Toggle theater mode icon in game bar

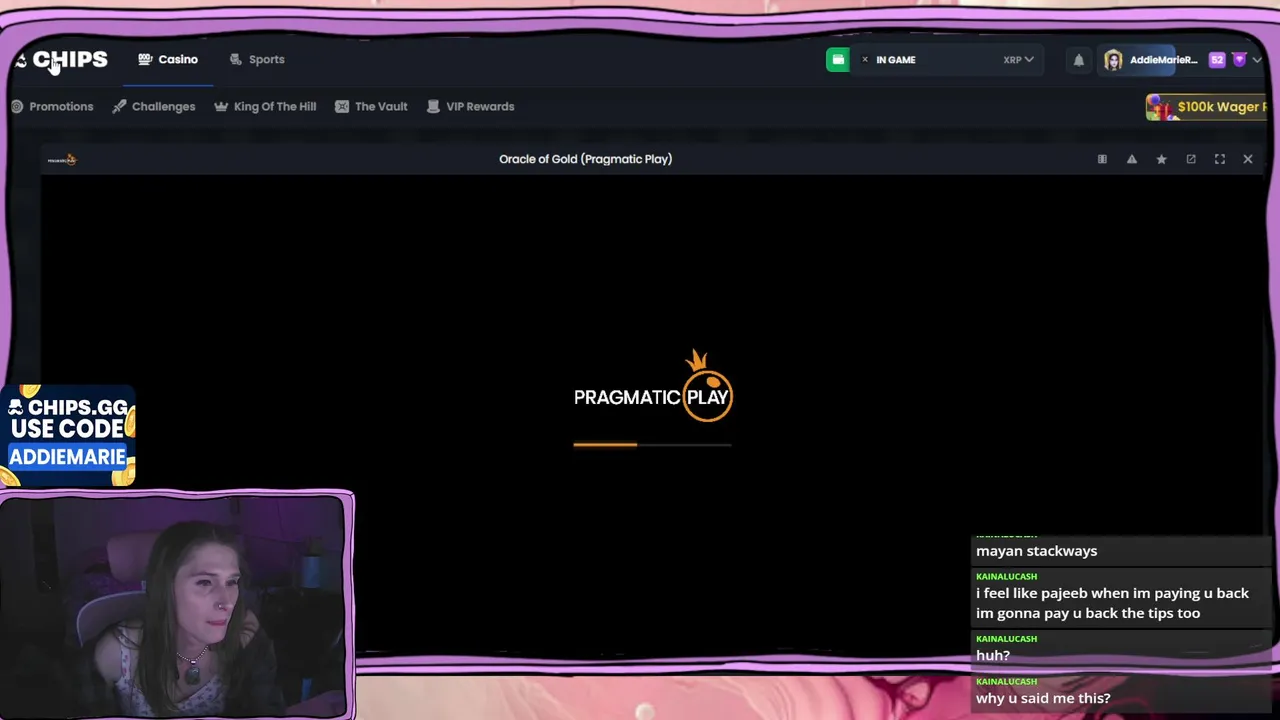[1102, 159]
